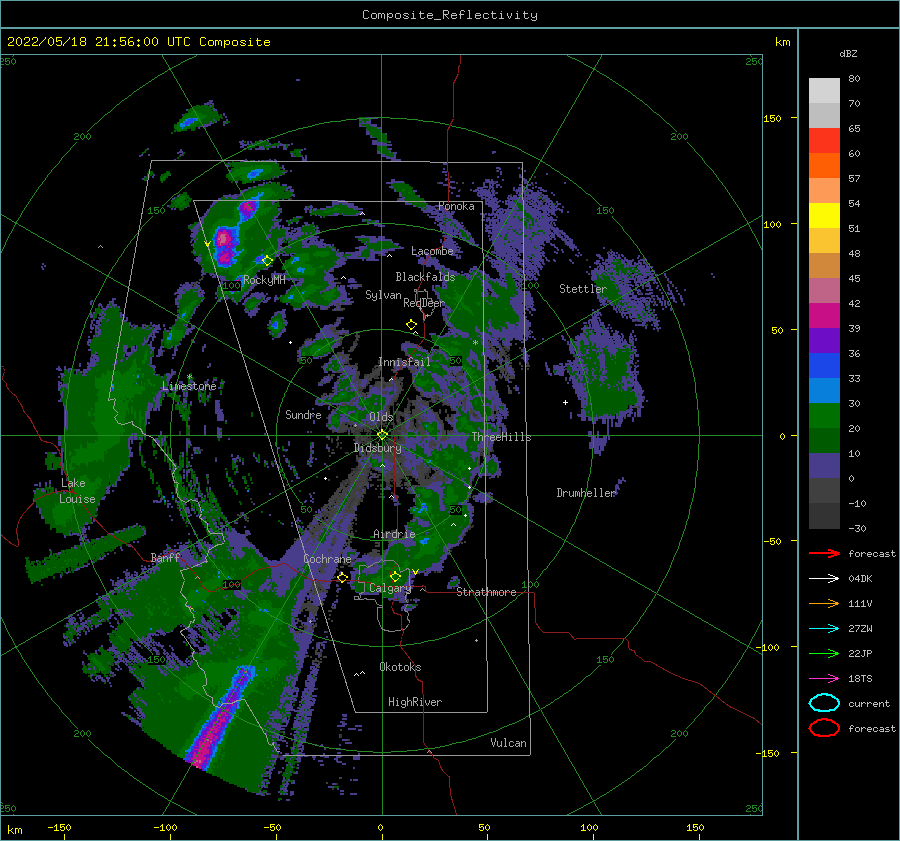This screenshot has width=900, height=841.
Task: Click the HighRiver town label
Action: (x=415, y=702)
